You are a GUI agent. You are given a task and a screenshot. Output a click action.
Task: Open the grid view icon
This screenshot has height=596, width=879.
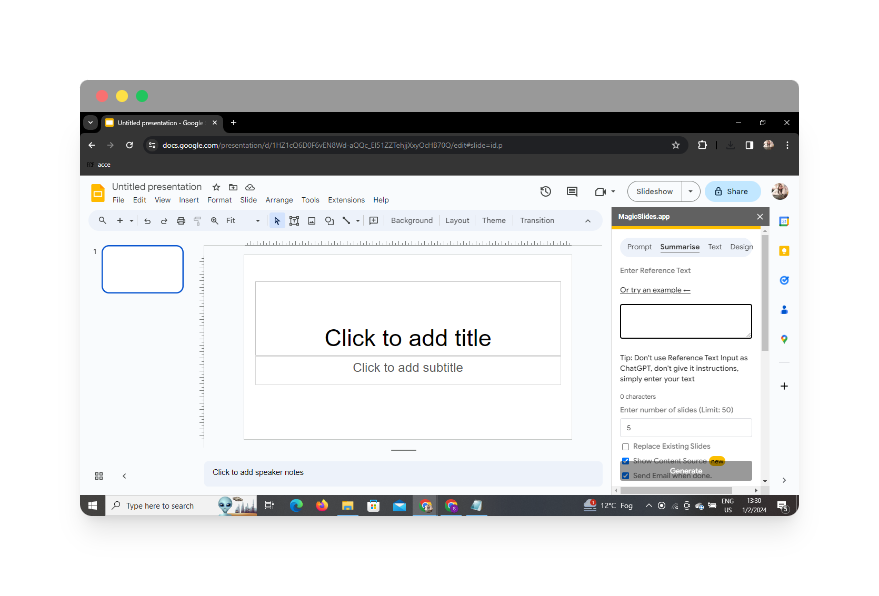99,476
